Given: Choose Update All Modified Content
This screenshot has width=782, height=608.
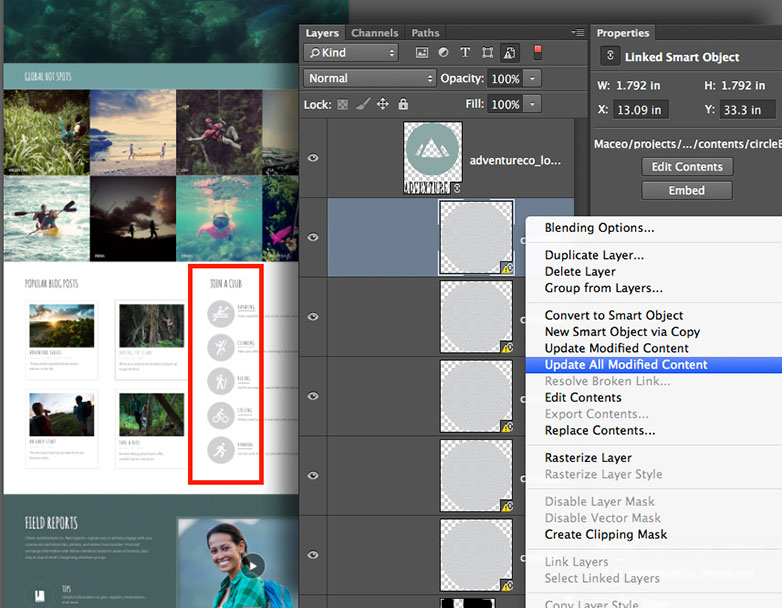Looking at the screenshot, I should click(x=653, y=365).
